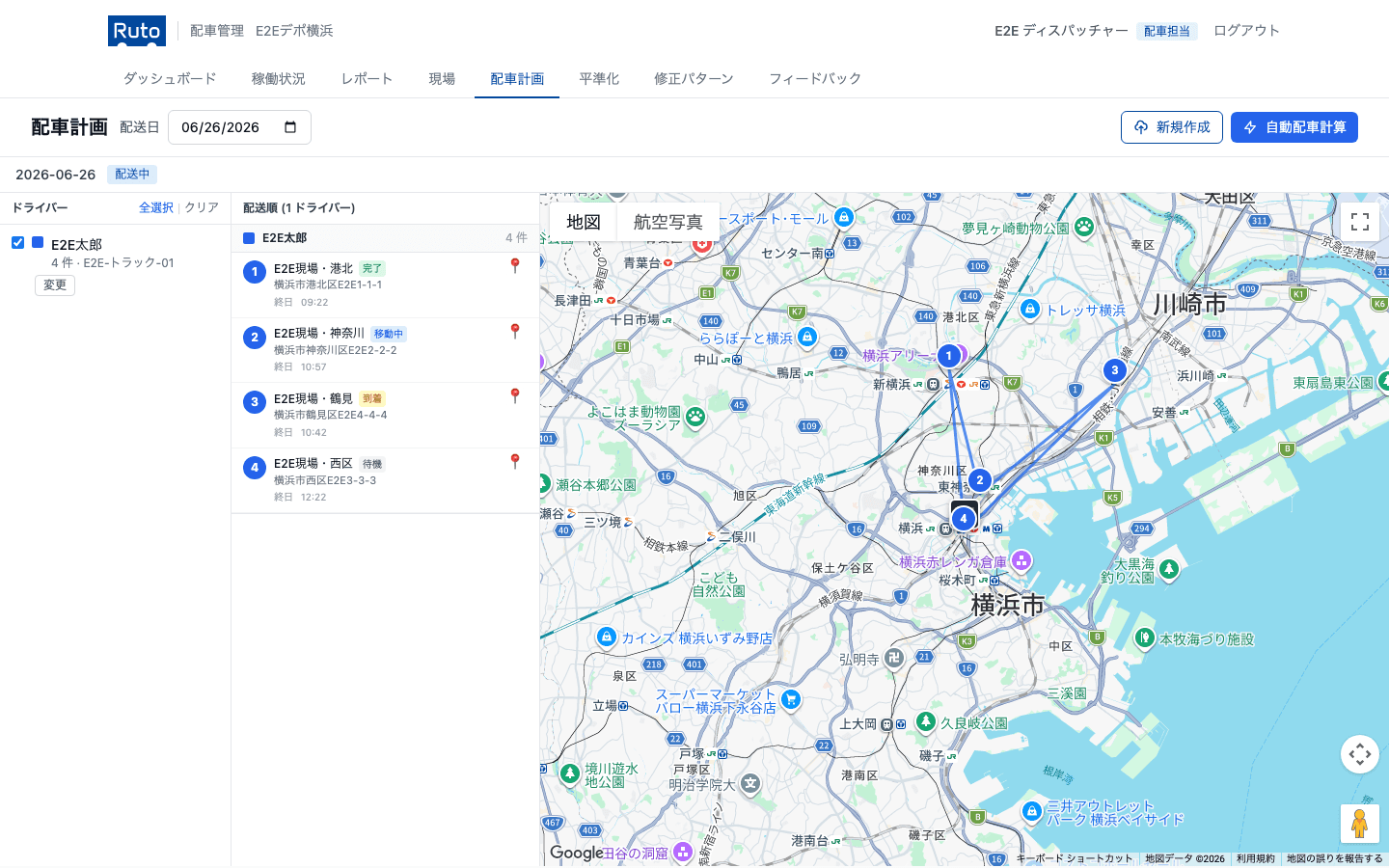Viewport: 1389px width, 868px height.
Task: Click the red pin for E2E現場・港北
Action: 515,265
